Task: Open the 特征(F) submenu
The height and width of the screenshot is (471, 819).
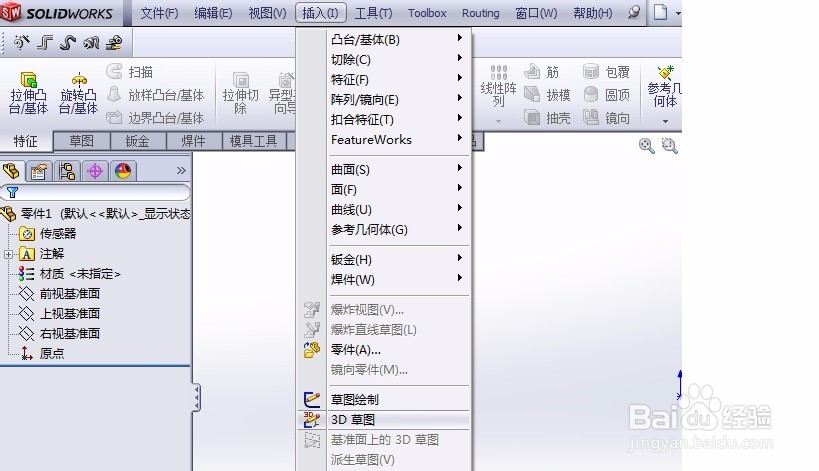Action: (x=398, y=79)
